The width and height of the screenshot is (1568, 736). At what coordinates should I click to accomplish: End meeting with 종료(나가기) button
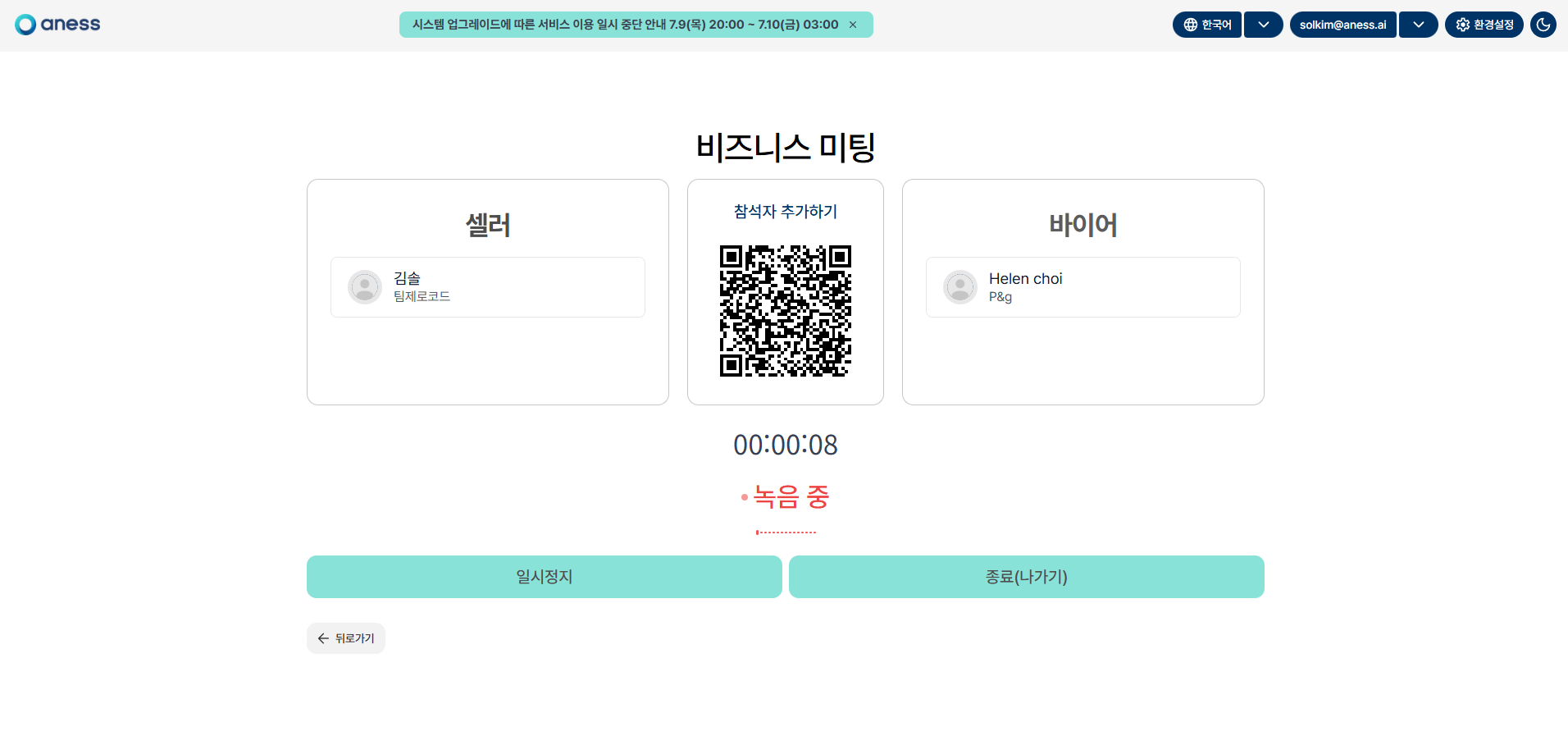(x=1027, y=577)
